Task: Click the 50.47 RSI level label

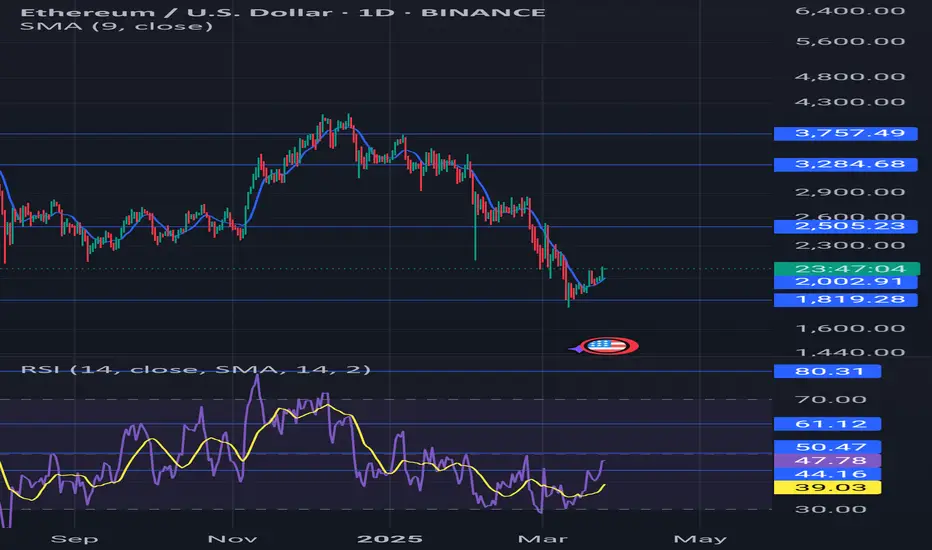Action: tap(827, 447)
